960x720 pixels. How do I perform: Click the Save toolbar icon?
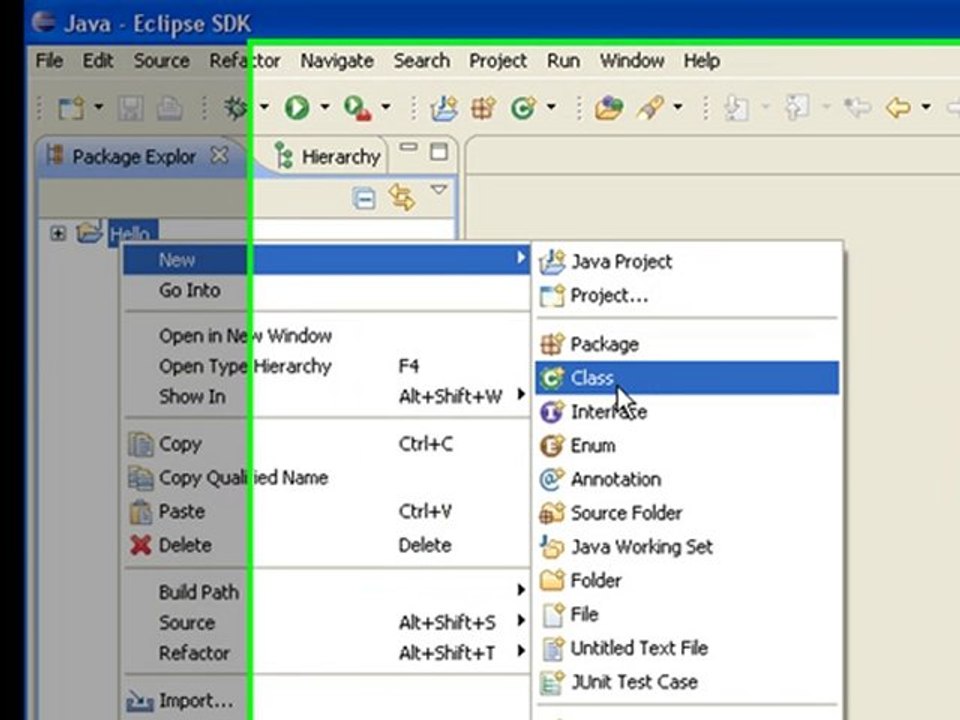tap(130, 108)
